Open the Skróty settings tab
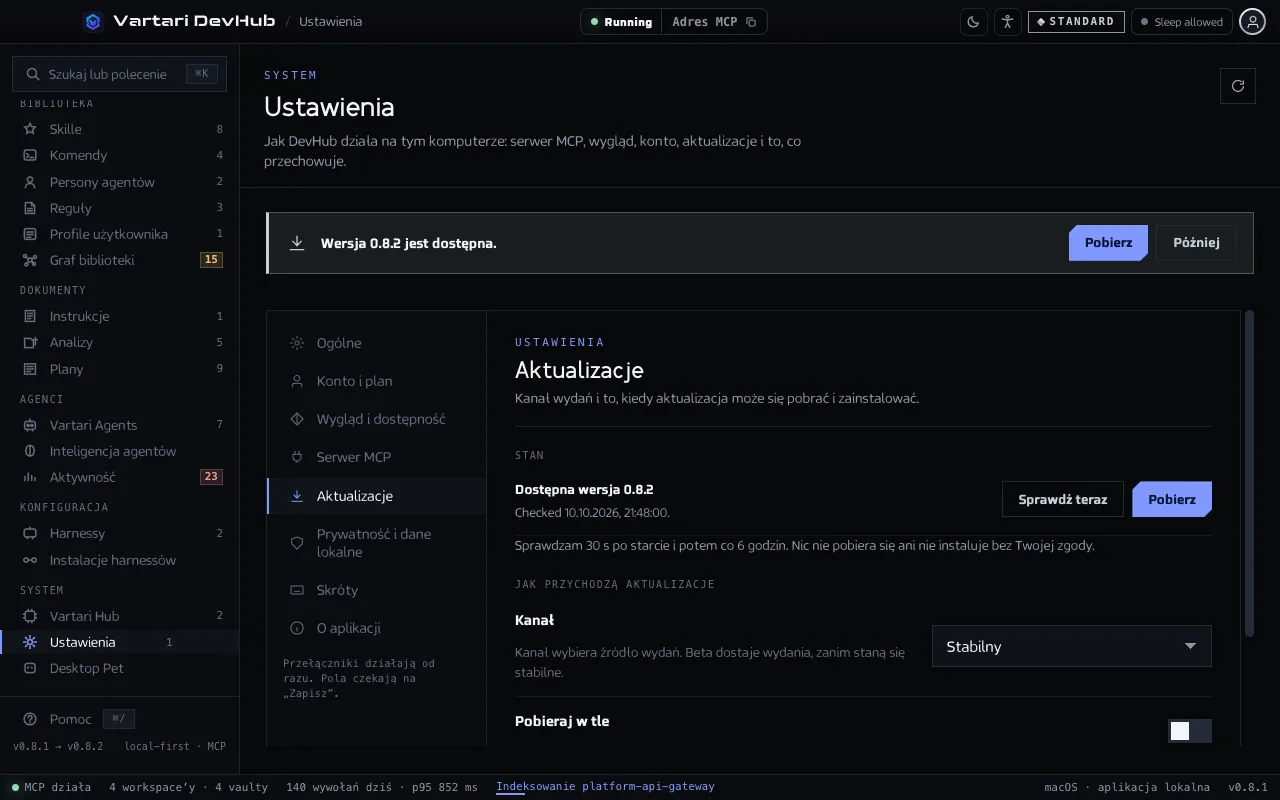 (377, 590)
